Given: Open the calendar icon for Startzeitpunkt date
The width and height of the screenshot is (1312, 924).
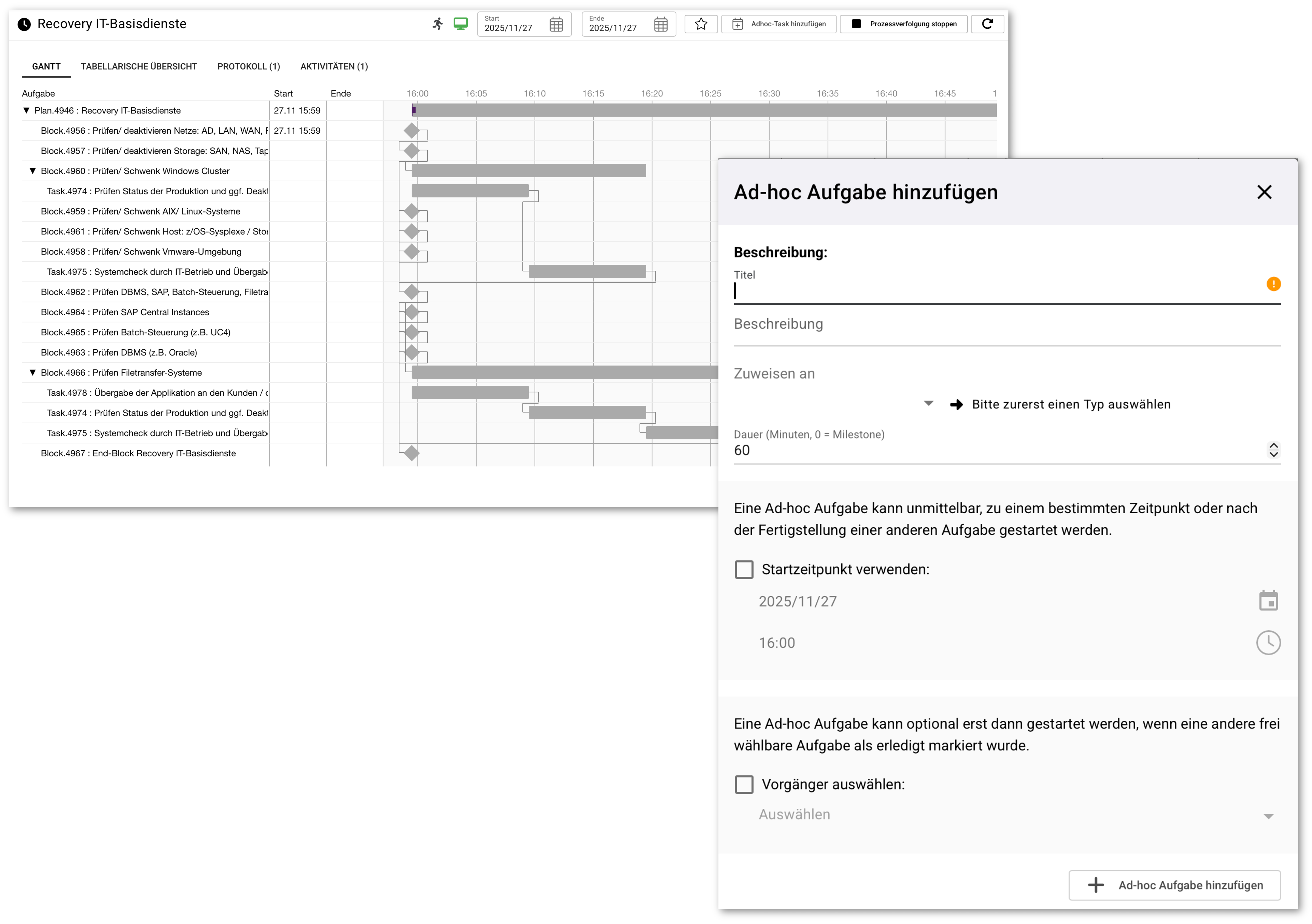Looking at the screenshot, I should pos(1268,600).
